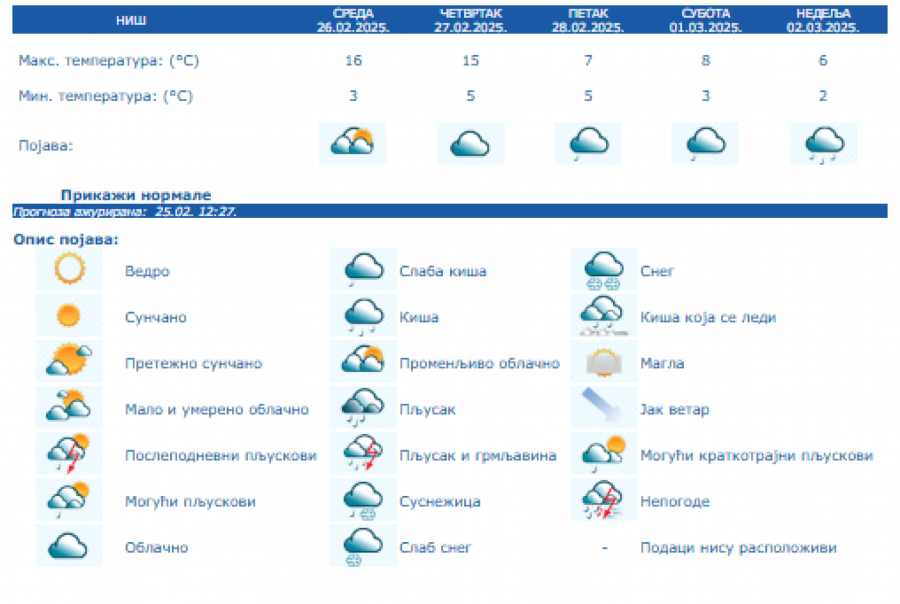Click the Пљусак и грмљавина legend icon
Image resolution: width=900 pixels, height=604 pixels.
tap(363, 455)
